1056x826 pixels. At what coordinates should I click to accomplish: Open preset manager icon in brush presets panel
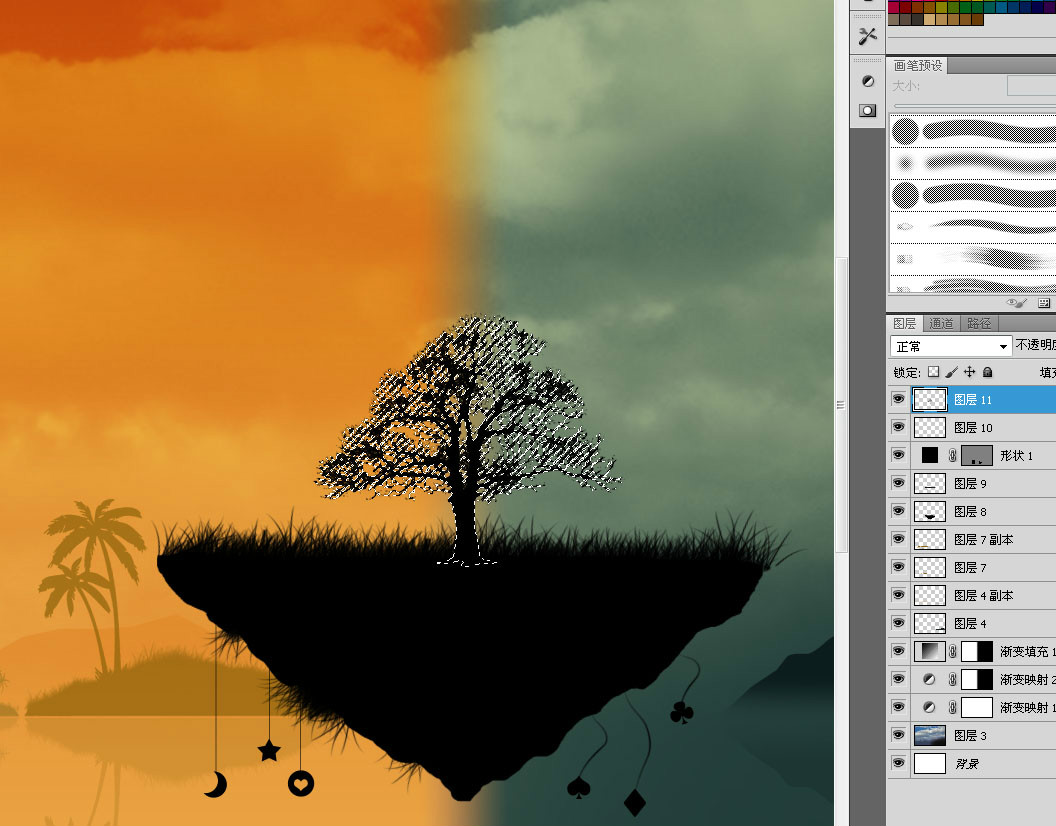pyautogui.click(x=1044, y=303)
